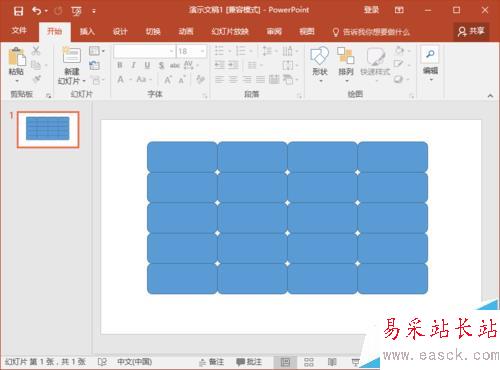The height and width of the screenshot is (370, 500).
Task: Toggle Italic formatting
Action: (x=133, y=65)
